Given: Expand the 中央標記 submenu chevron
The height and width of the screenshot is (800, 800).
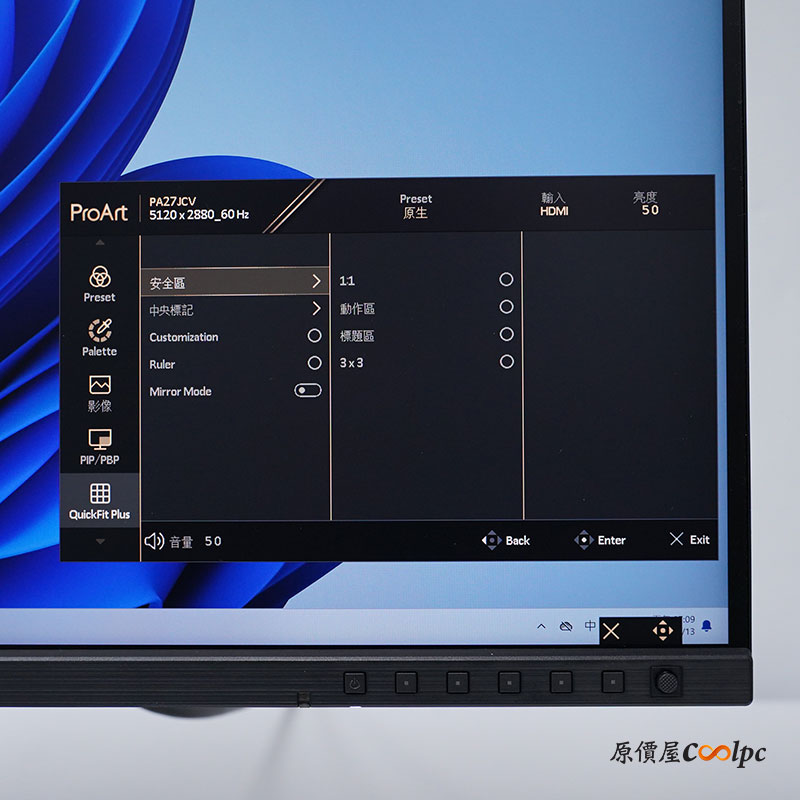Looking at the screenshot, I should (316, 308).
